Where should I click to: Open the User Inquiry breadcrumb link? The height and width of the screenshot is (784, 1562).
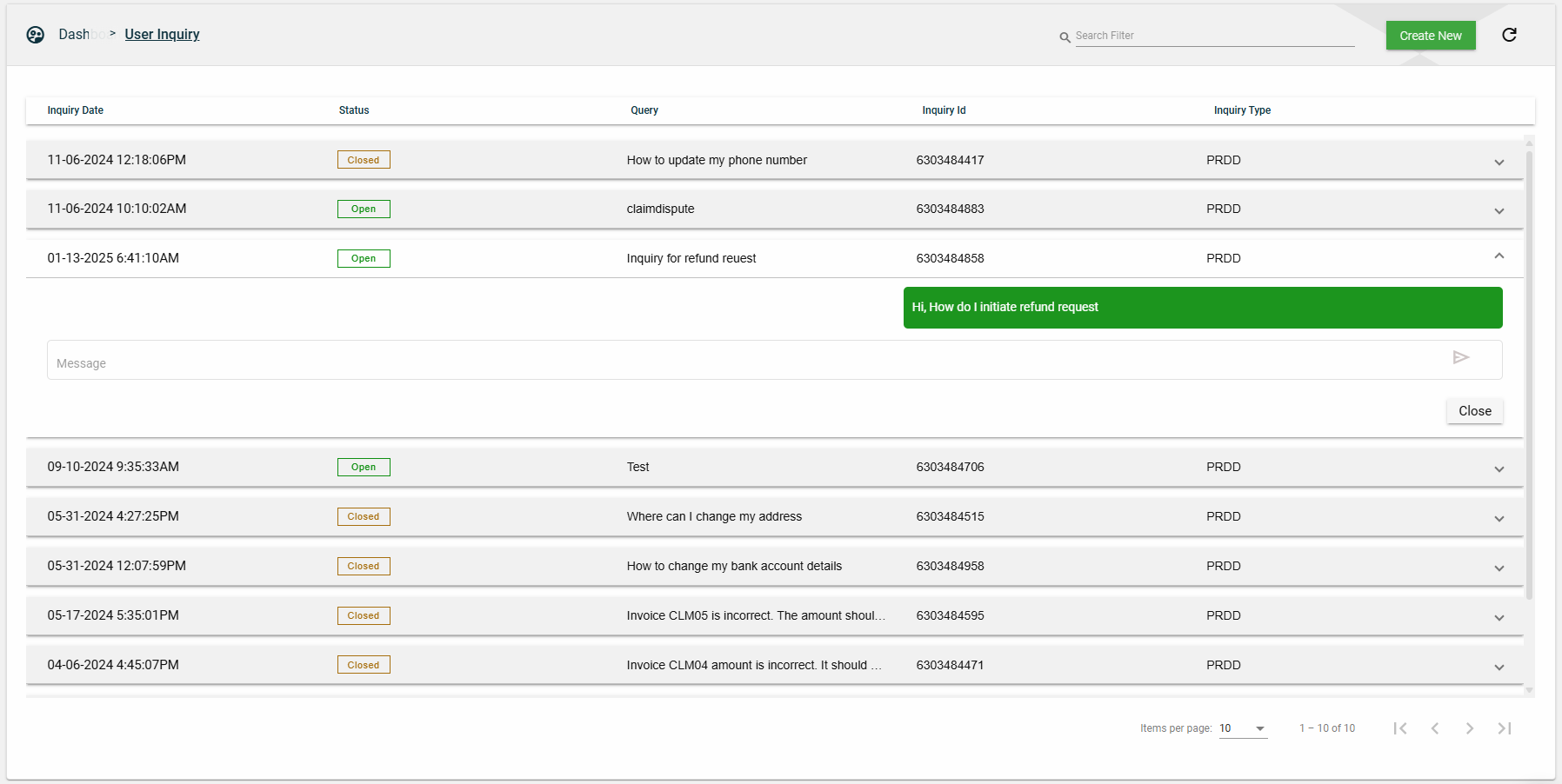[x=162, y=35]
